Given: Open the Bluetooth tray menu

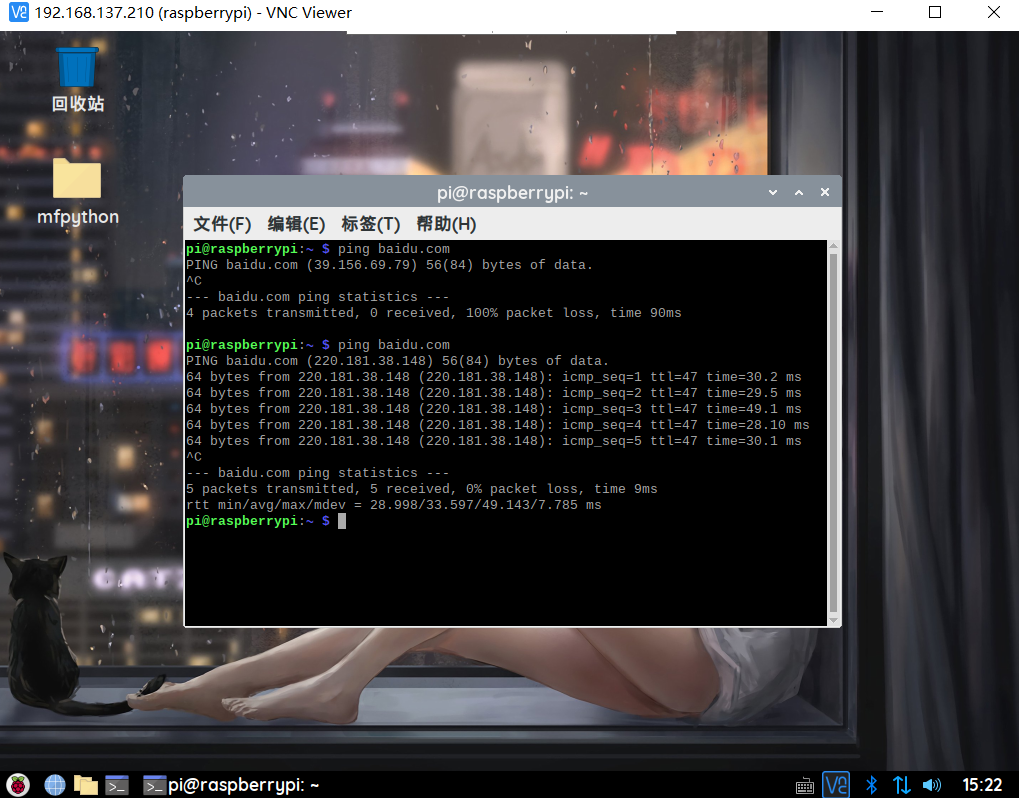Looking at the screenshot, I should 871,785.
